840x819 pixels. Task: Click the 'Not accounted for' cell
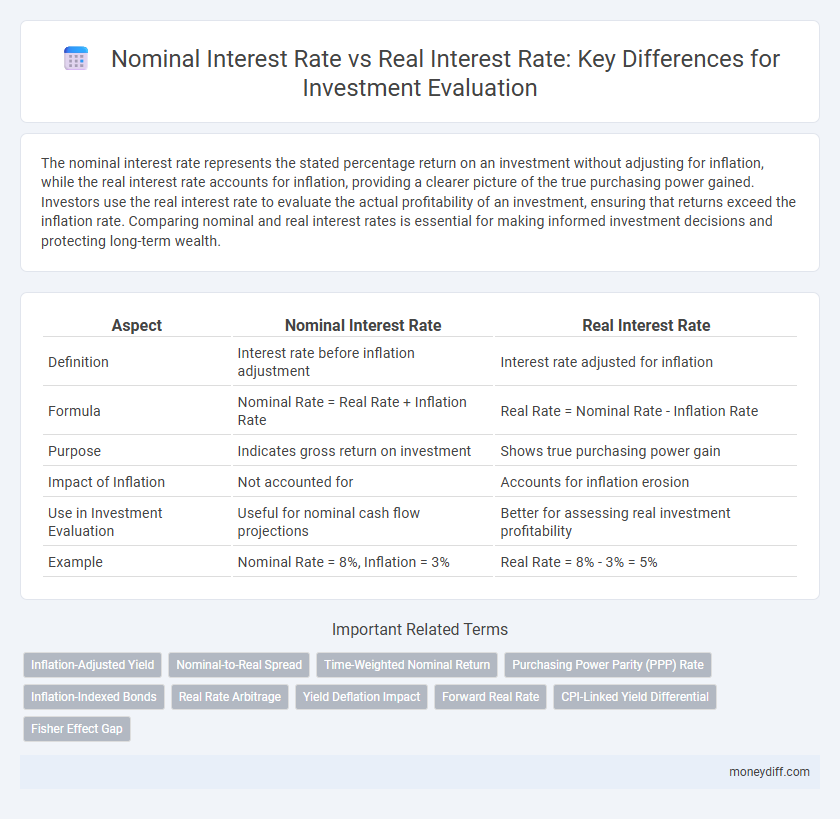[363, 482]
